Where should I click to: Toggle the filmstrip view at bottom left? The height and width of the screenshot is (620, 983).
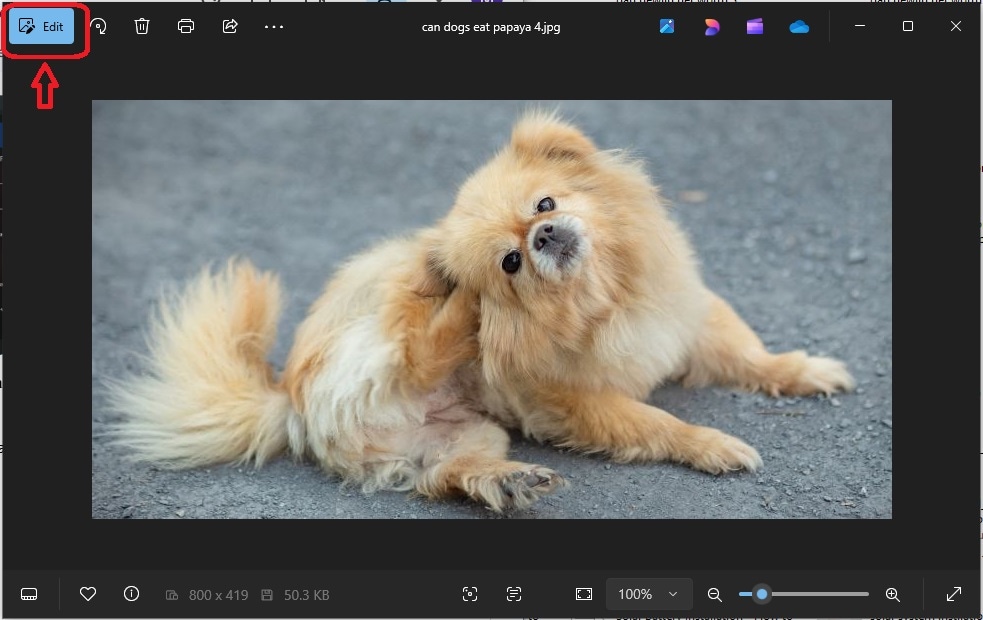(x=29, y=594)
